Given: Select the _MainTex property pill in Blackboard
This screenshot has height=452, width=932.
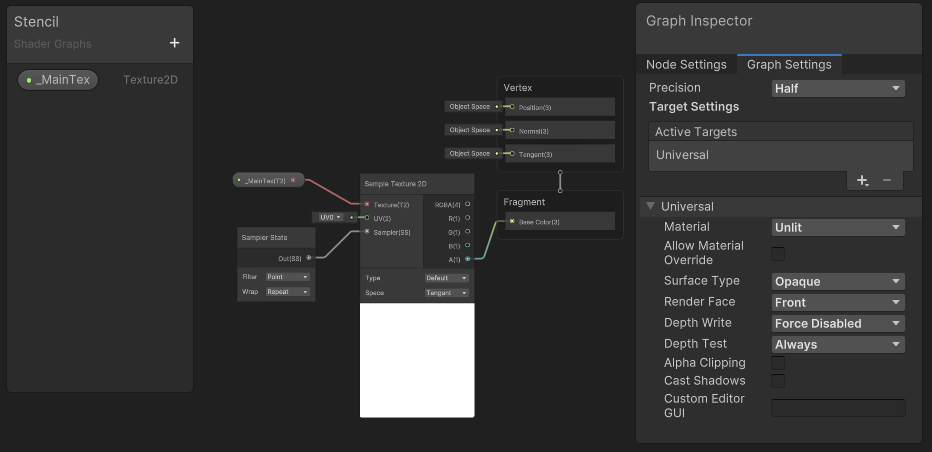Looking at the screenshot, I should point(58,80).
